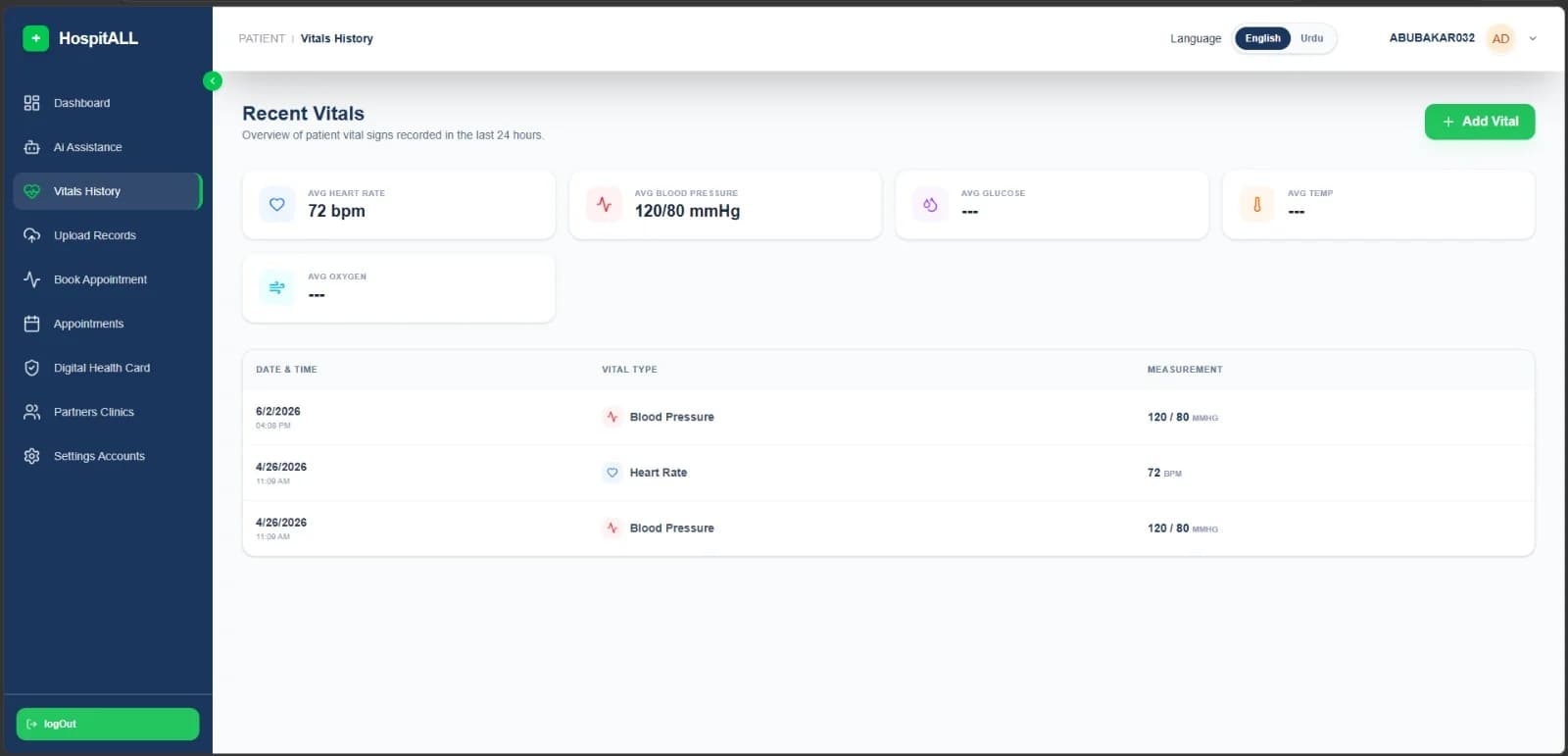Click the HospitALL green plus logo
This screenshot has width=1568, height=756.
[x=35, y=38]
